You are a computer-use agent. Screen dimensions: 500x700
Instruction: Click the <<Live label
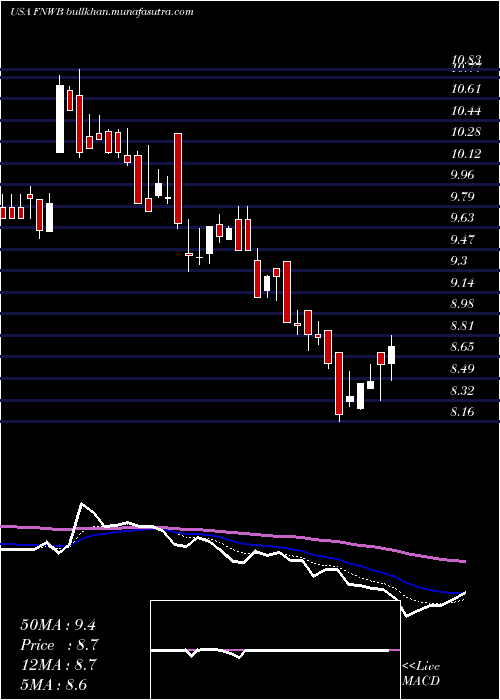click(421, 667)
